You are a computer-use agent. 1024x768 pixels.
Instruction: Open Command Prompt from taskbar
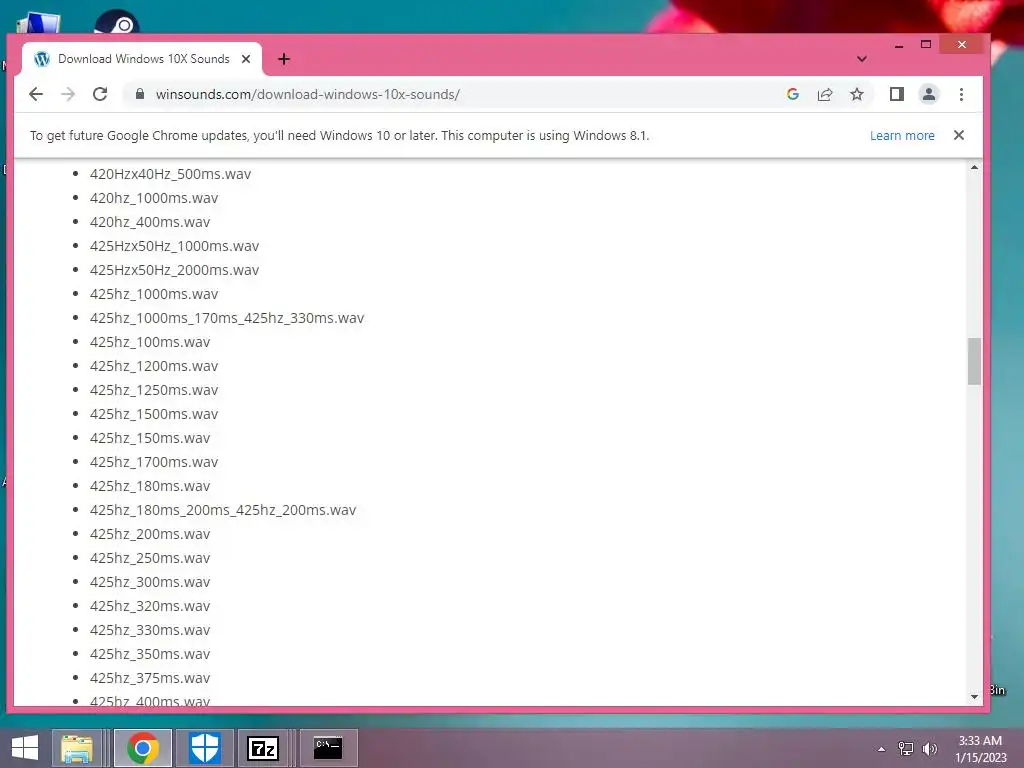pos(328,748)
